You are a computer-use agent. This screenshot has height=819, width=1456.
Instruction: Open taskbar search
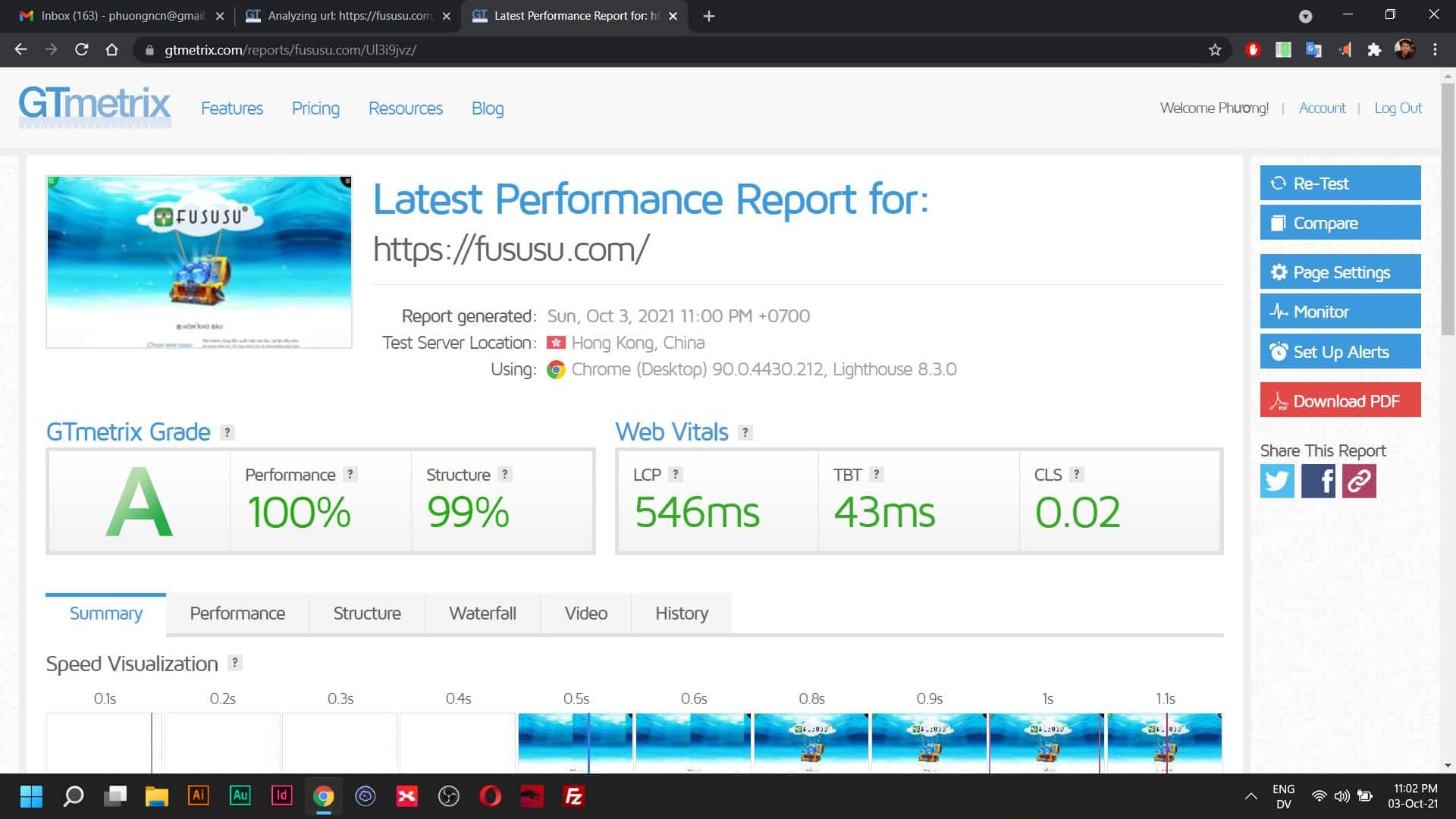tap(74, 796)
